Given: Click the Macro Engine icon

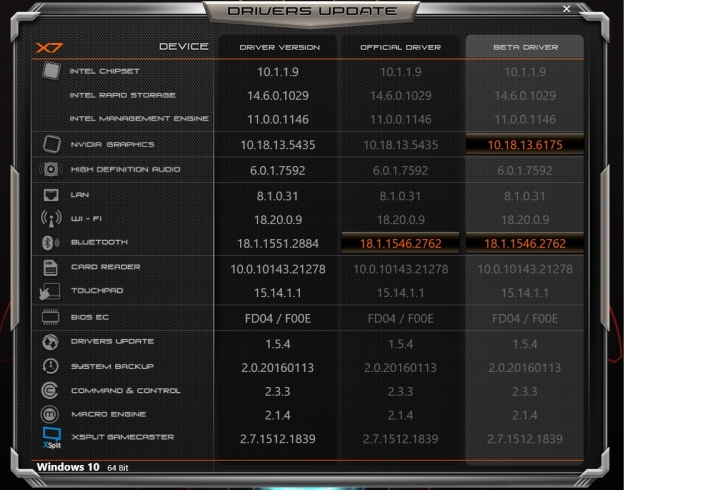Looking at the screenshot, I should pyautogui.click(x=50, y=414).
